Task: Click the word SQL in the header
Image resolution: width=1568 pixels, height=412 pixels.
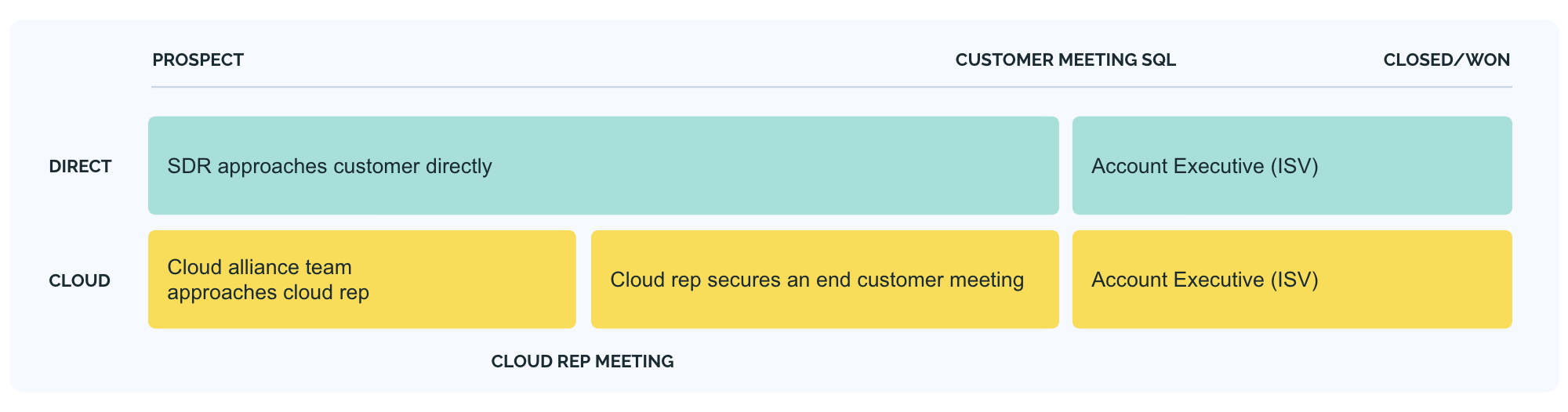Action: click(x=1159, y=60)
